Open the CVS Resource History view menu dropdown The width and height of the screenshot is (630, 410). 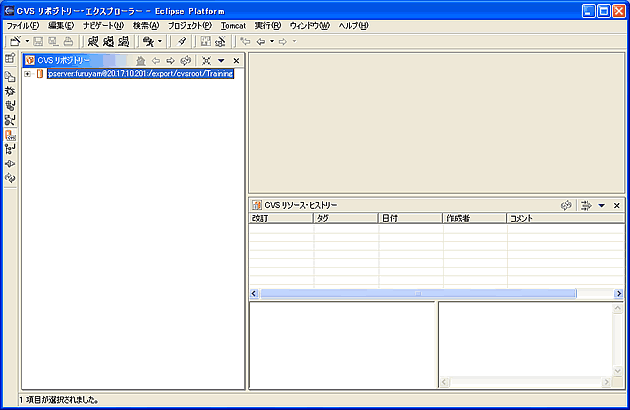(x=601, y=205)
